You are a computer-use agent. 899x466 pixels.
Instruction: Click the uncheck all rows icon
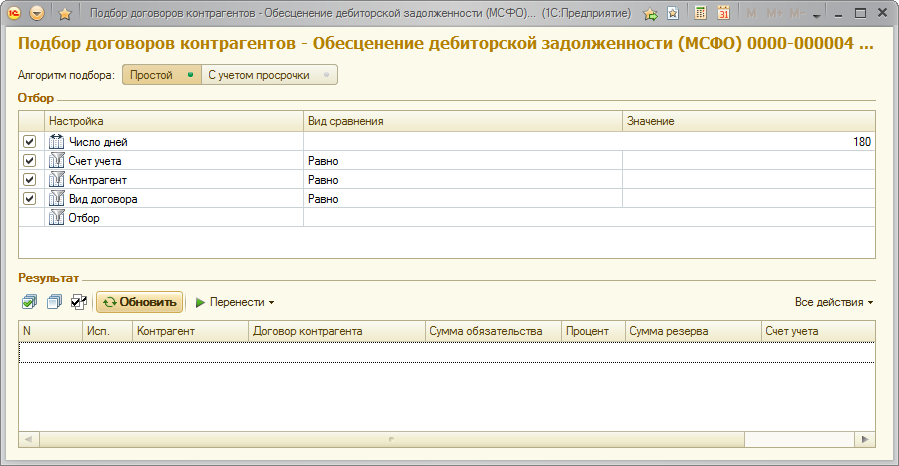(x=54, y=301)
